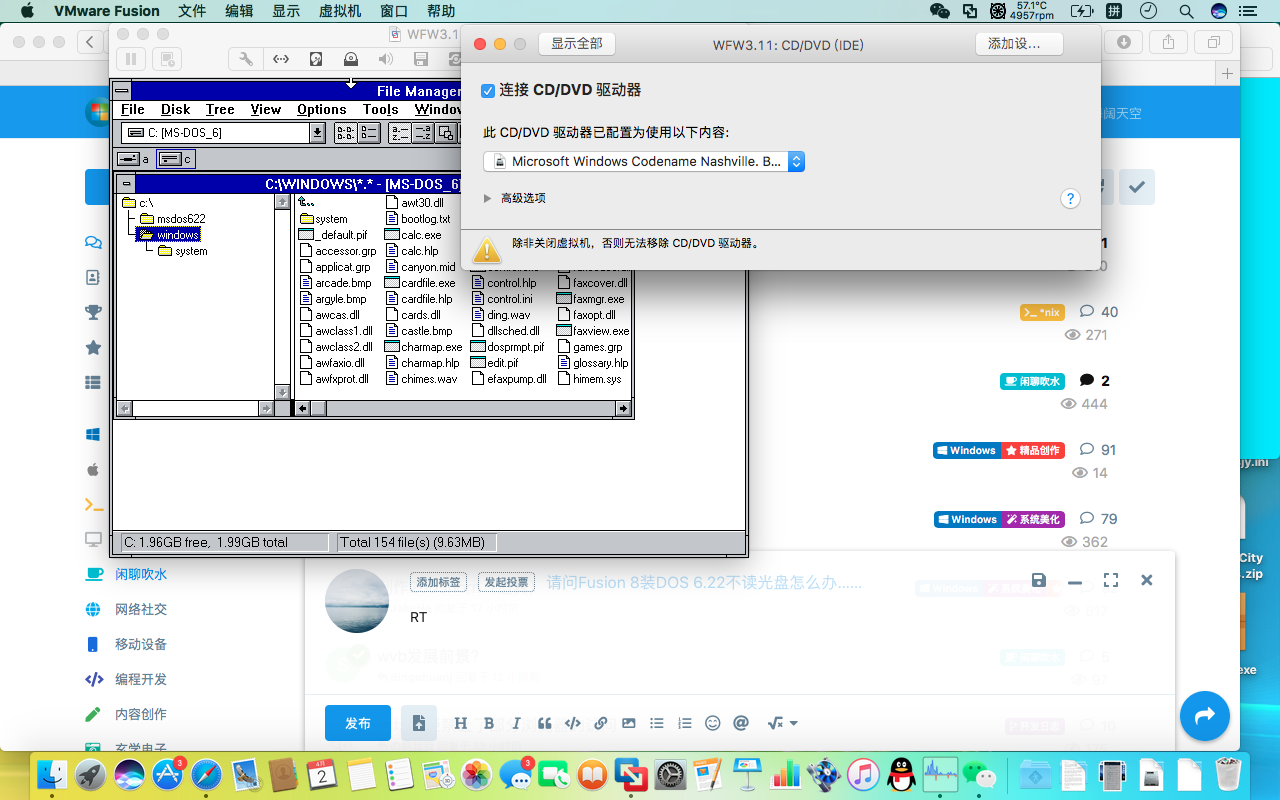Save the draft with the floppy icon

[x=1039, y=580]
